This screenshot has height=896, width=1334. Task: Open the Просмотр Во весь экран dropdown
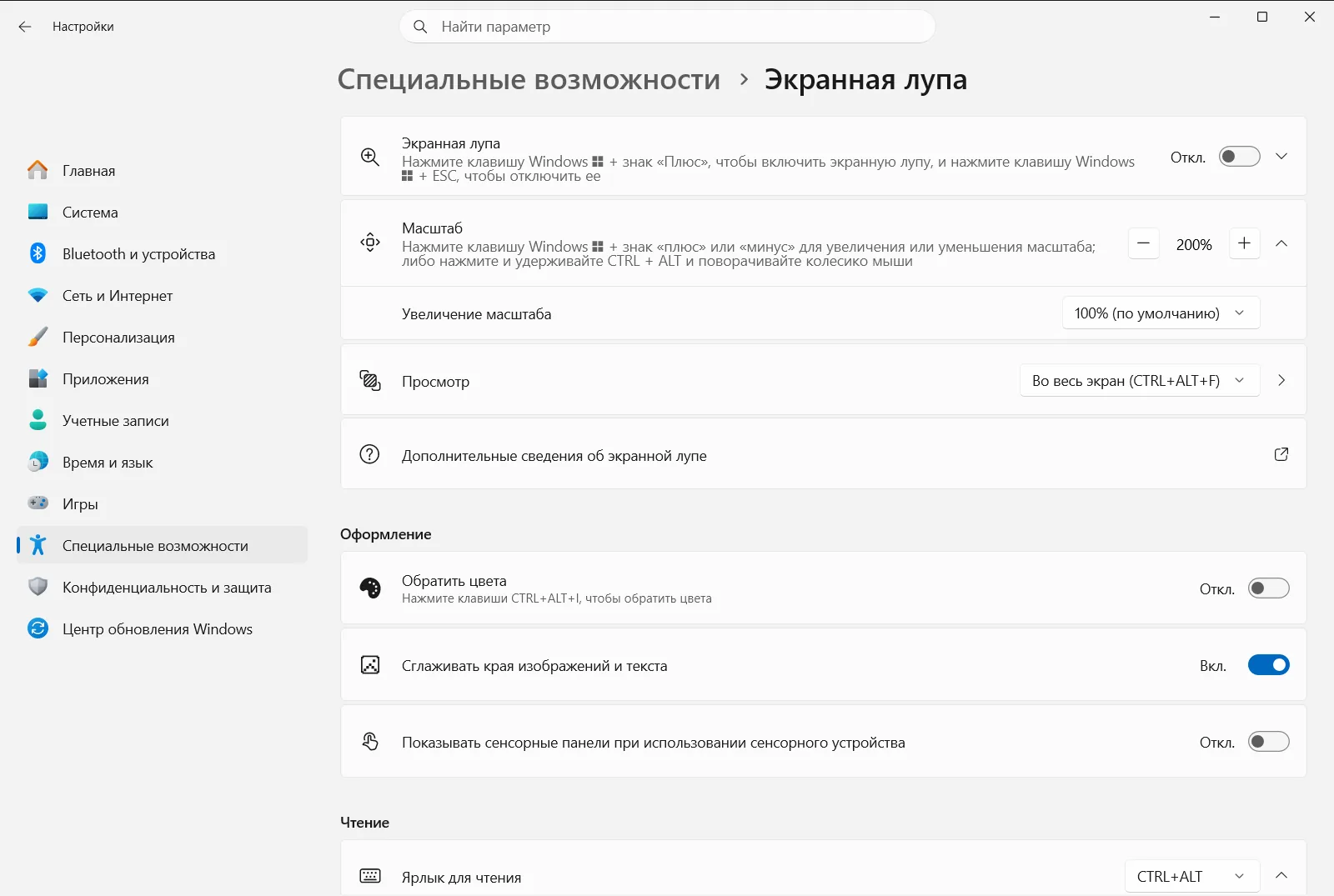point(1140,381)
